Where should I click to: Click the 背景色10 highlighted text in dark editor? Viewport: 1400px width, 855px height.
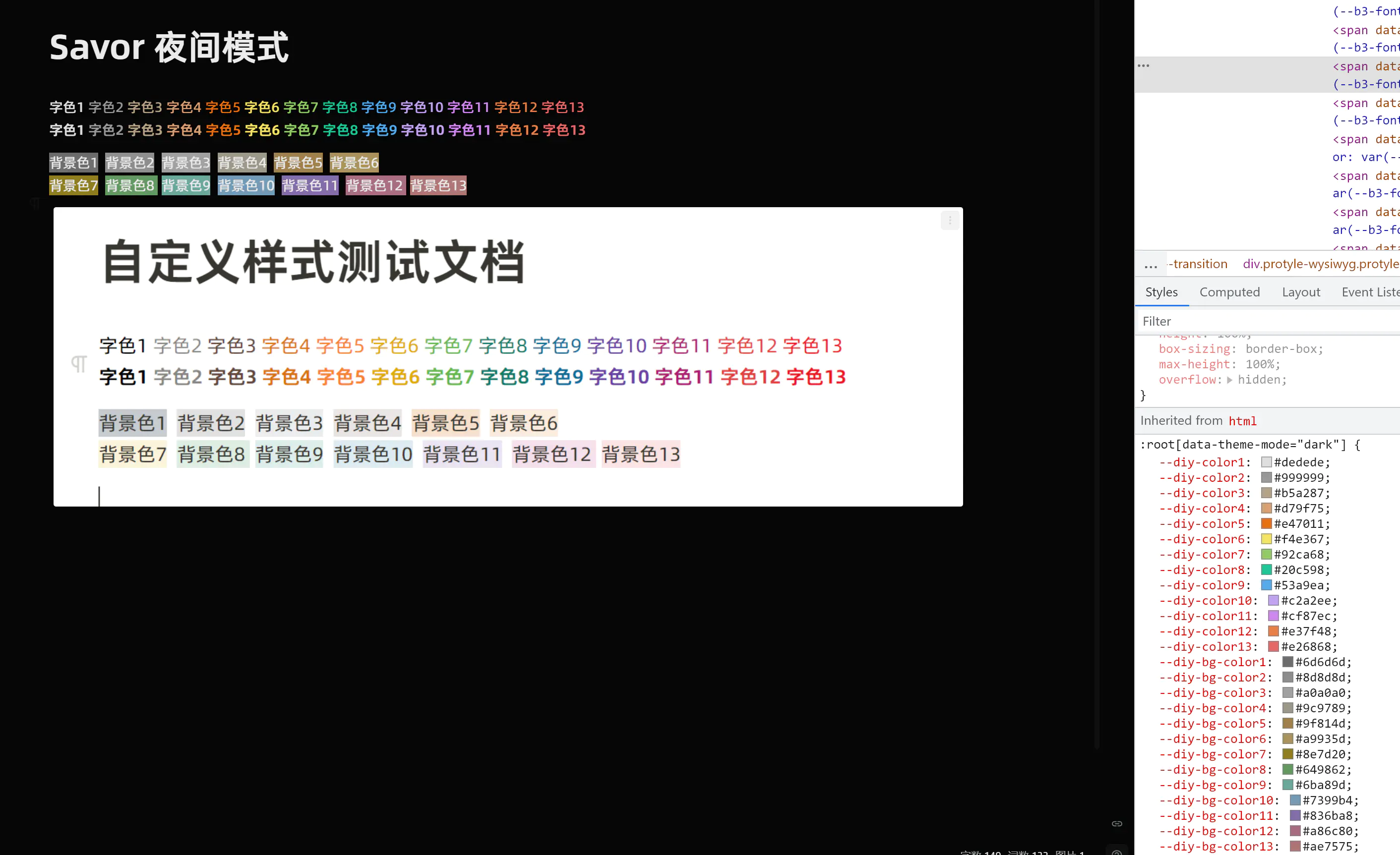pos(245,186)
